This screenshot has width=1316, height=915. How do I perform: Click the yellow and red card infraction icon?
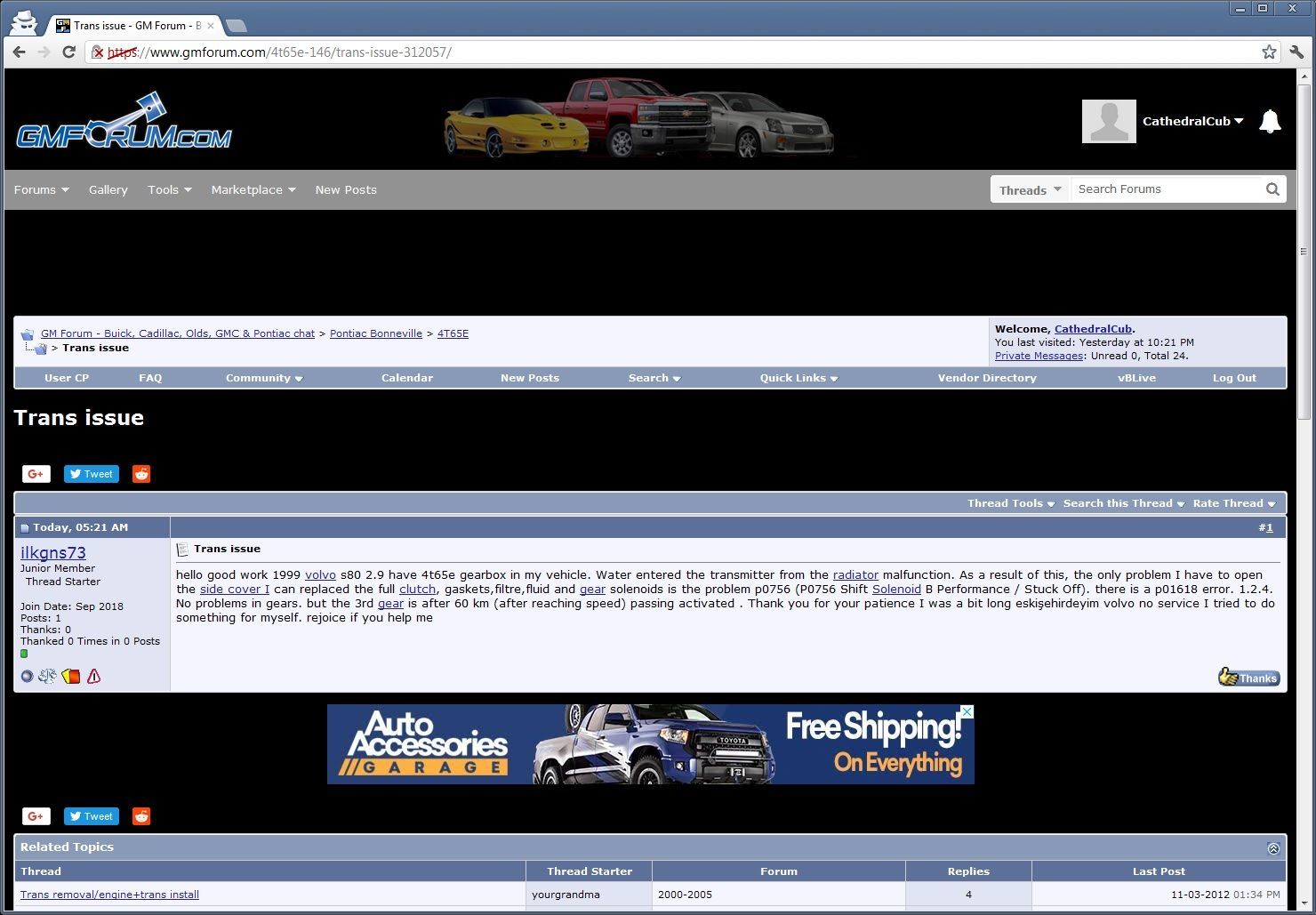click(x=71, y=677)
